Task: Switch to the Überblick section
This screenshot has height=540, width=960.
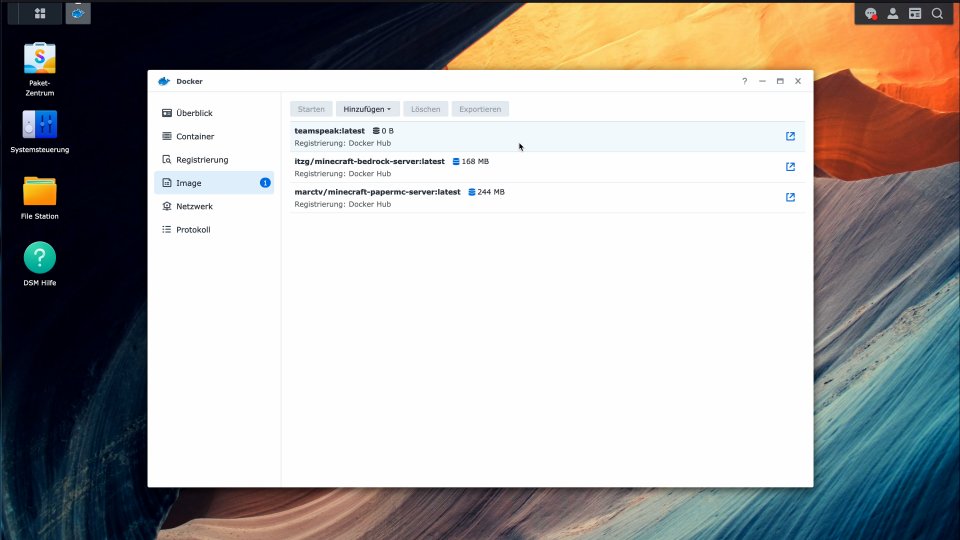Action: point(214,113)
